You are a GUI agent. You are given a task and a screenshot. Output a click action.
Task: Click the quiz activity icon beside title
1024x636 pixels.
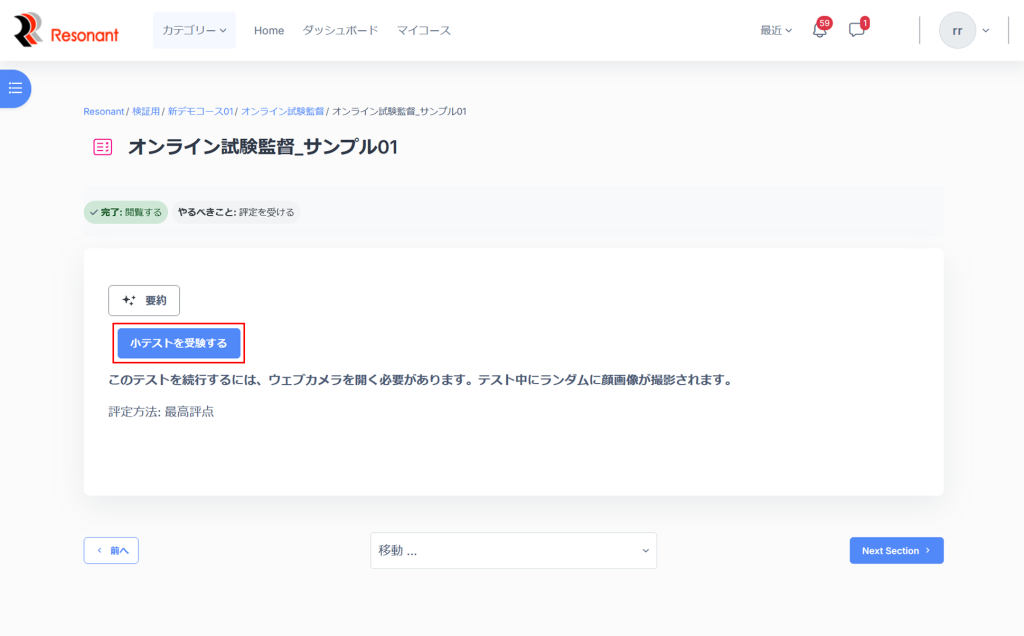[102, 147]
